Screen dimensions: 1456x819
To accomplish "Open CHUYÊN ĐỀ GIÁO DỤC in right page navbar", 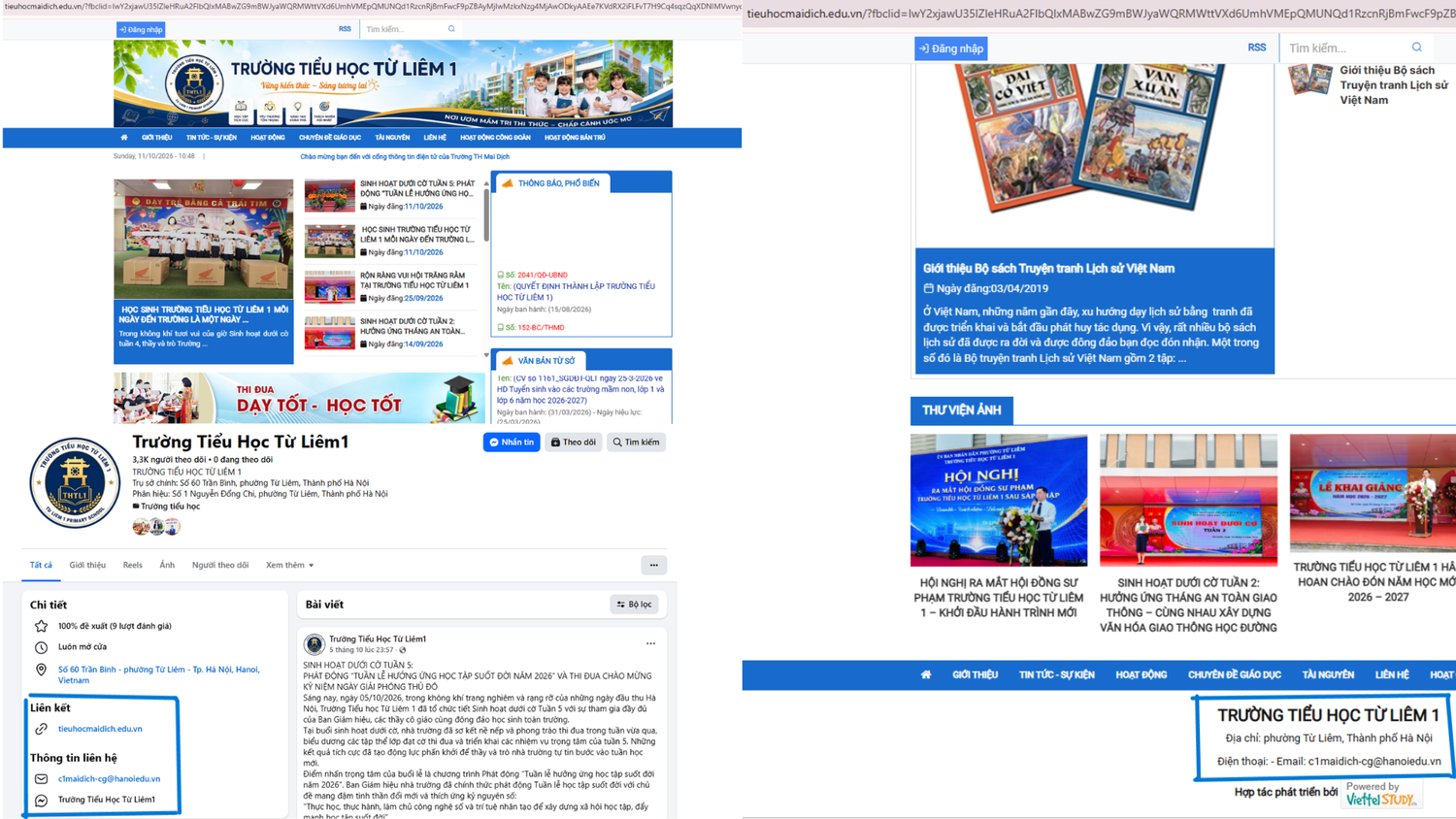I will (1234, 674).
